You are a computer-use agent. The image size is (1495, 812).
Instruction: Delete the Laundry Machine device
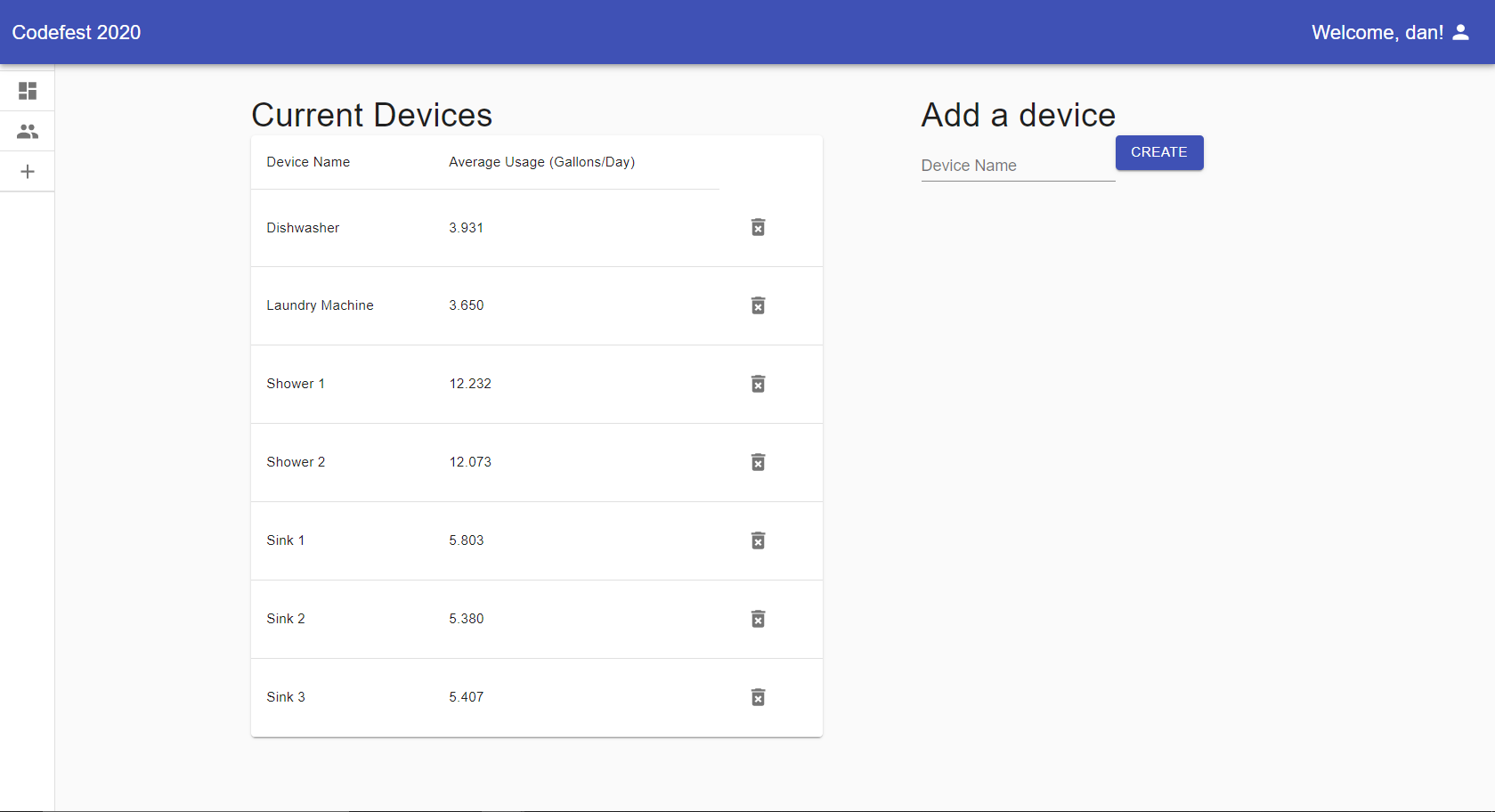click(x=758, y=305)
